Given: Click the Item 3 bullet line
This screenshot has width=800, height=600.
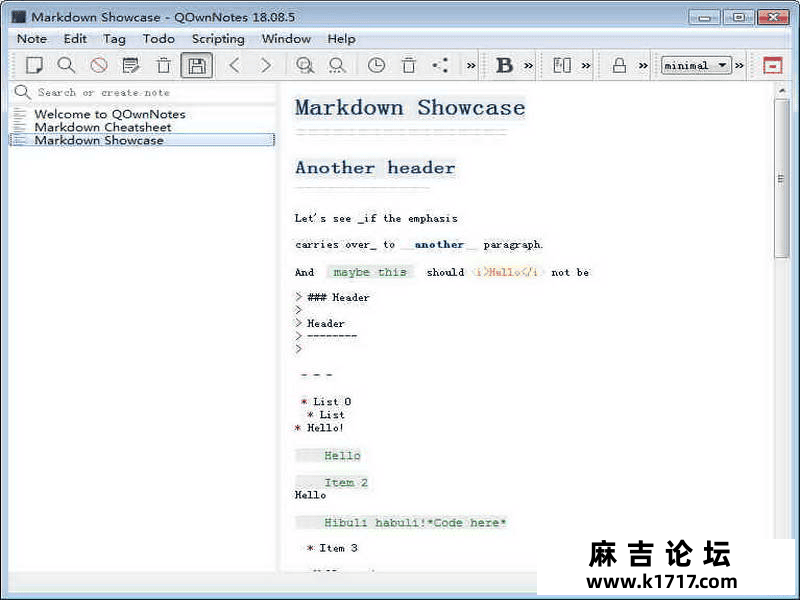Looking at the screenshot, I should 332,548.
